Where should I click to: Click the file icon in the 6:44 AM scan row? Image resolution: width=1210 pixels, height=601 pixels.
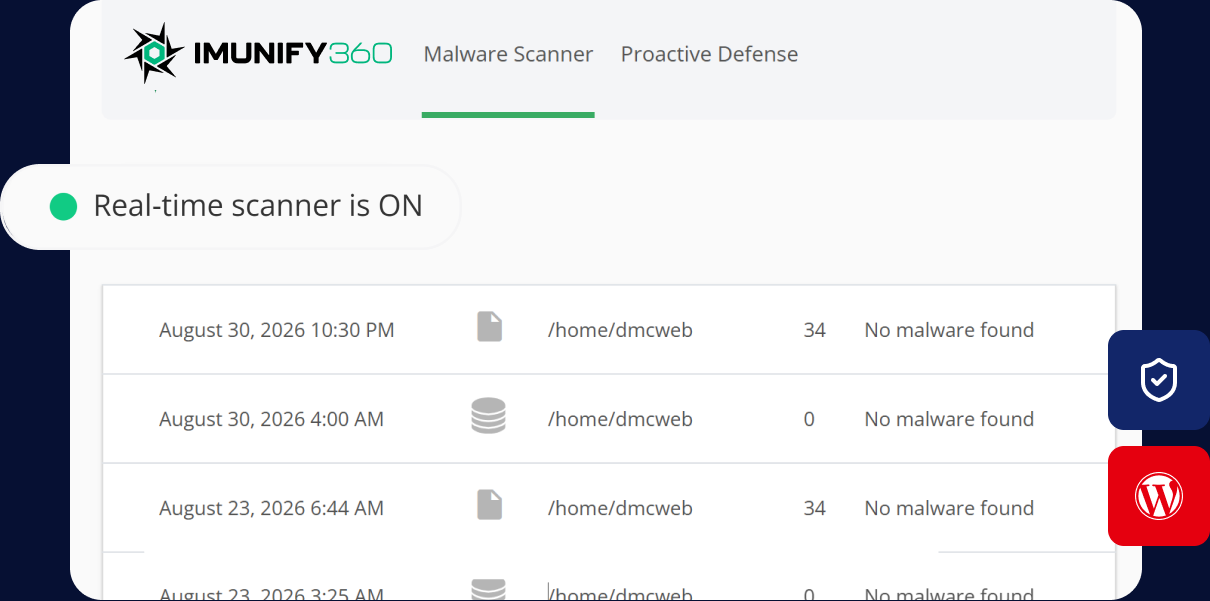(489, 505)
